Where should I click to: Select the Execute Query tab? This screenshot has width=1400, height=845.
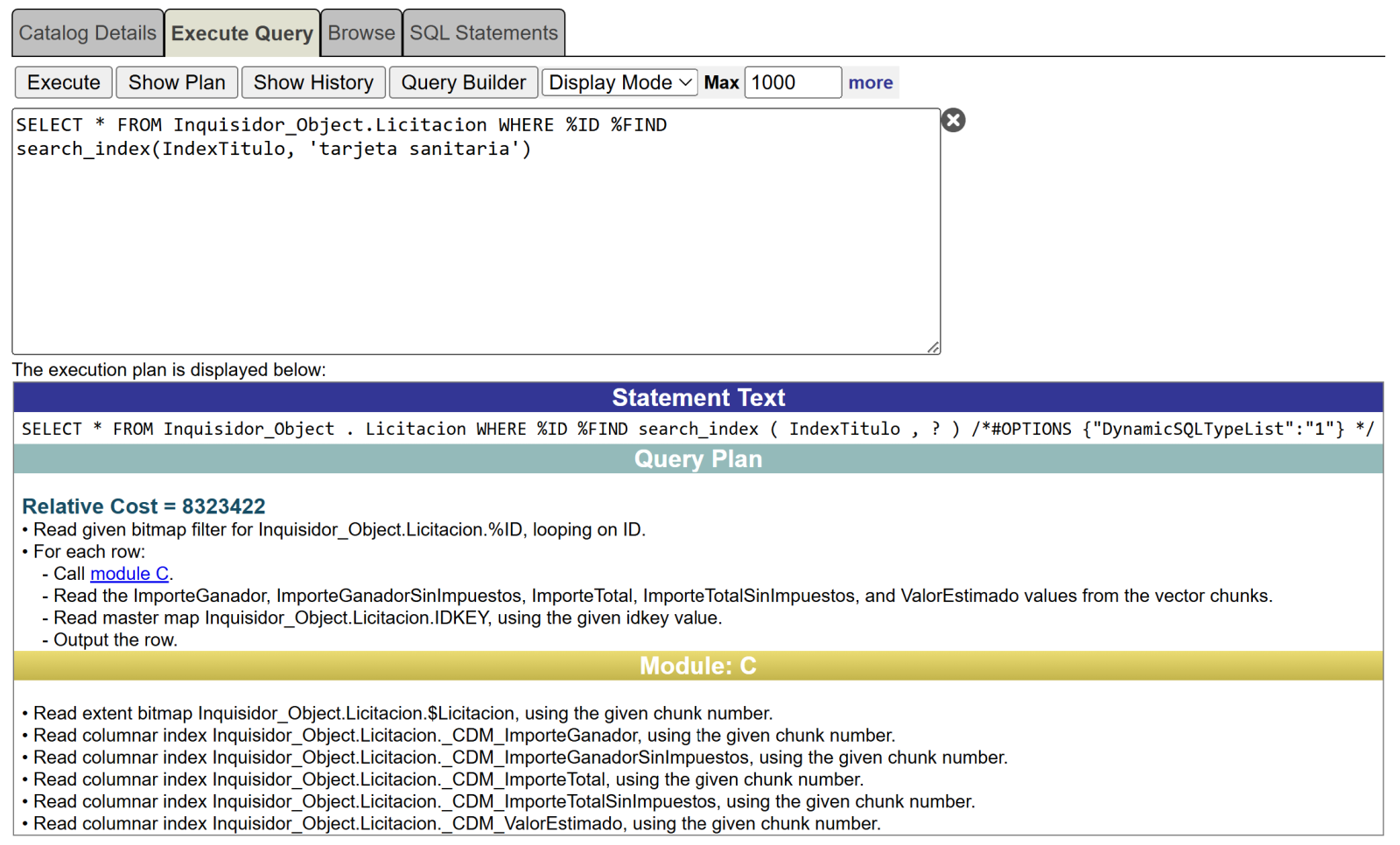click(x=241, y=33)
